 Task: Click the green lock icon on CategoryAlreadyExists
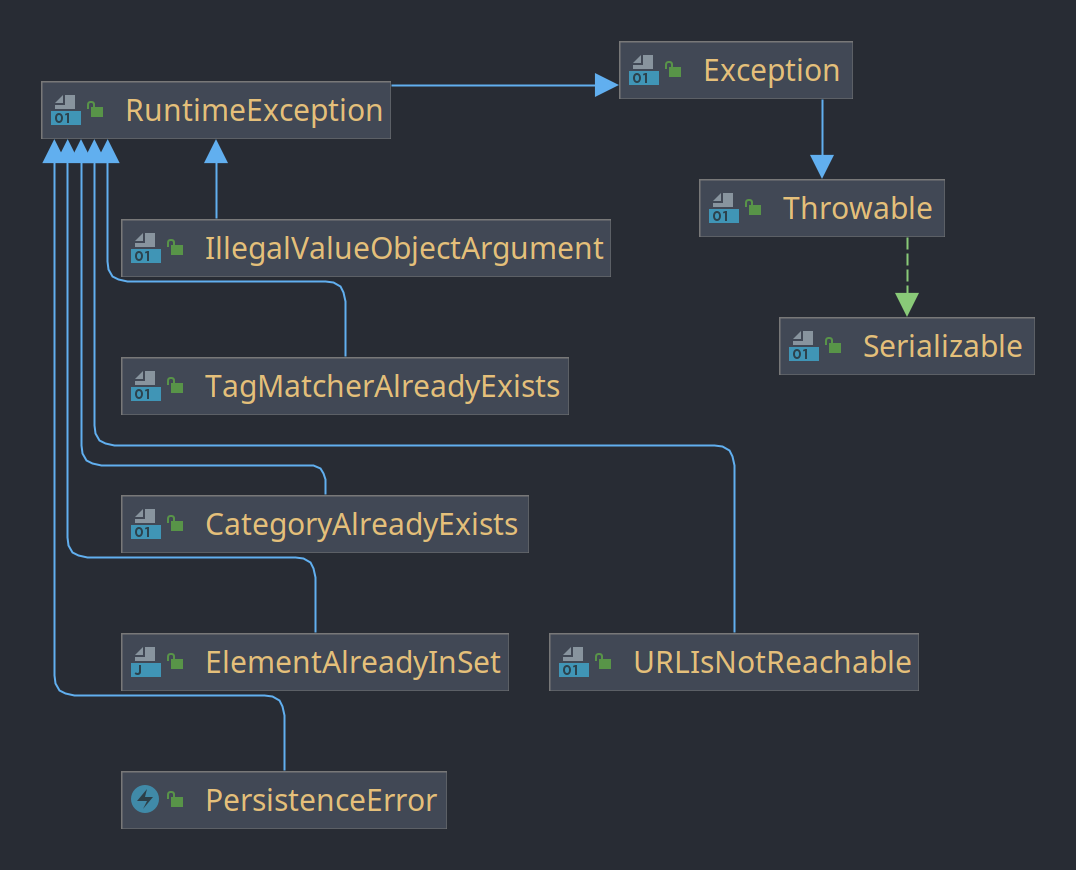coord(176,524)
